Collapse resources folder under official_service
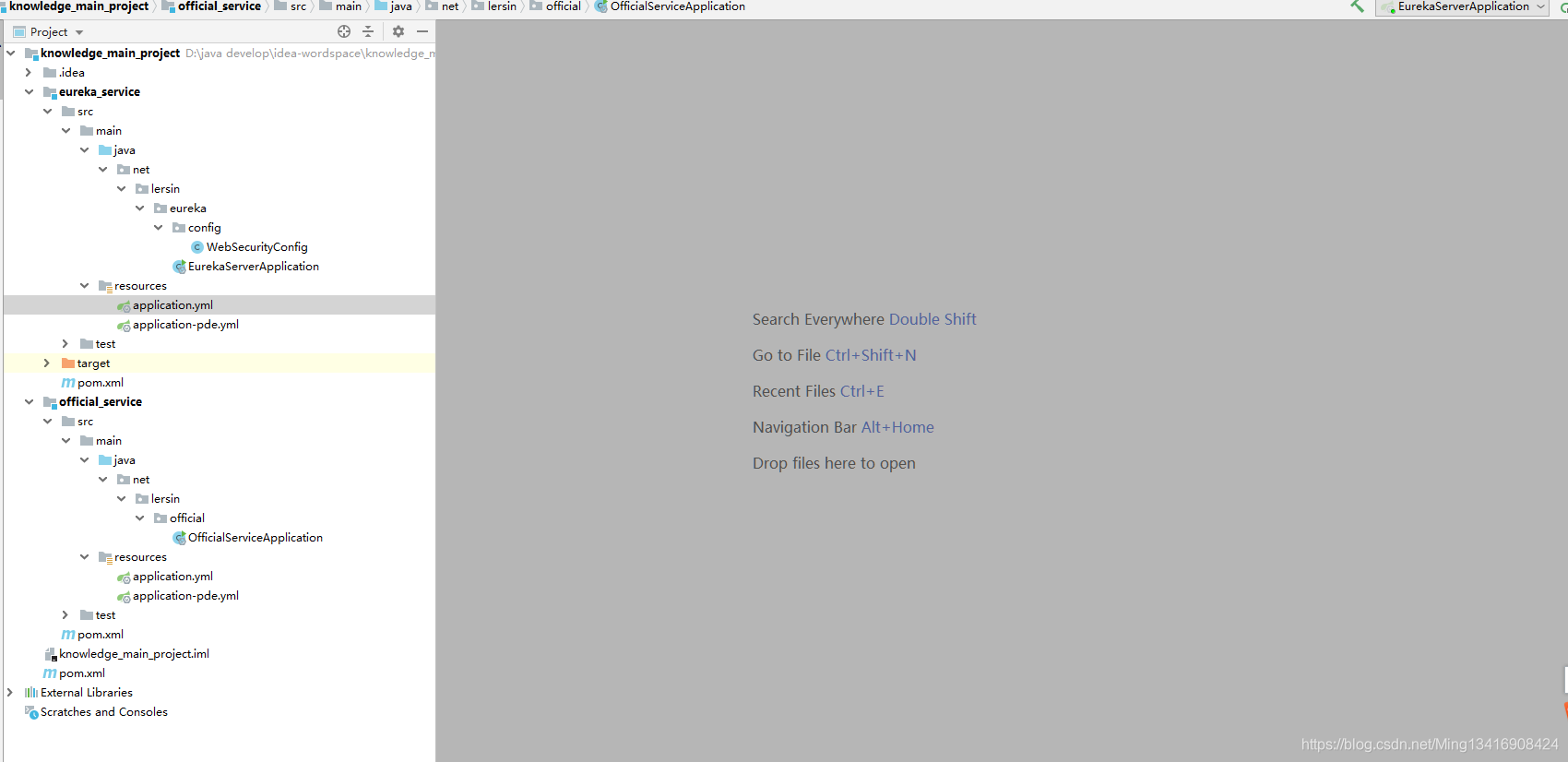The image size is (1568, 762). 84,557
